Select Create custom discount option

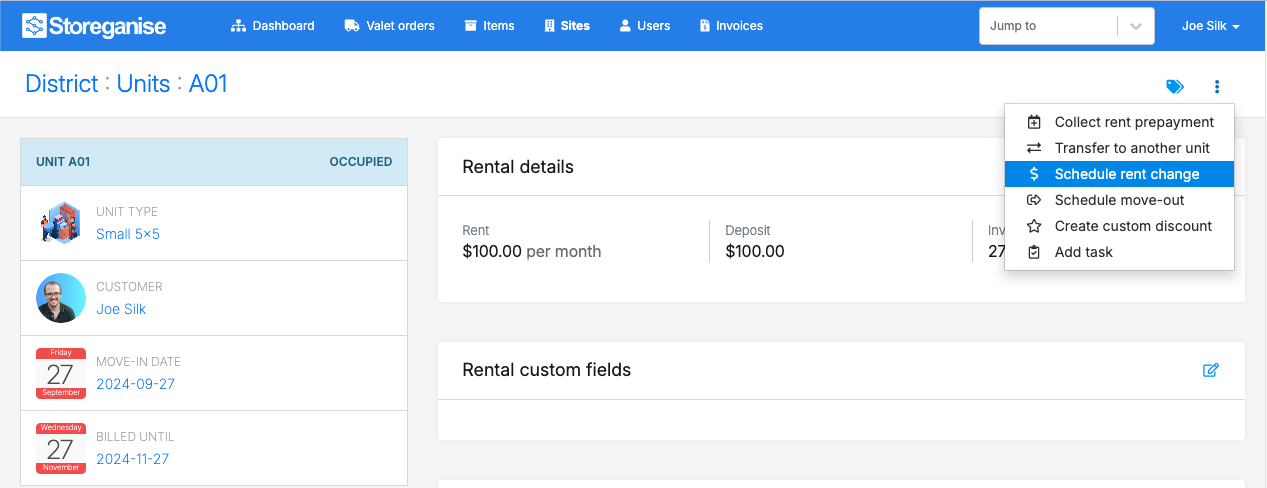1133,226
